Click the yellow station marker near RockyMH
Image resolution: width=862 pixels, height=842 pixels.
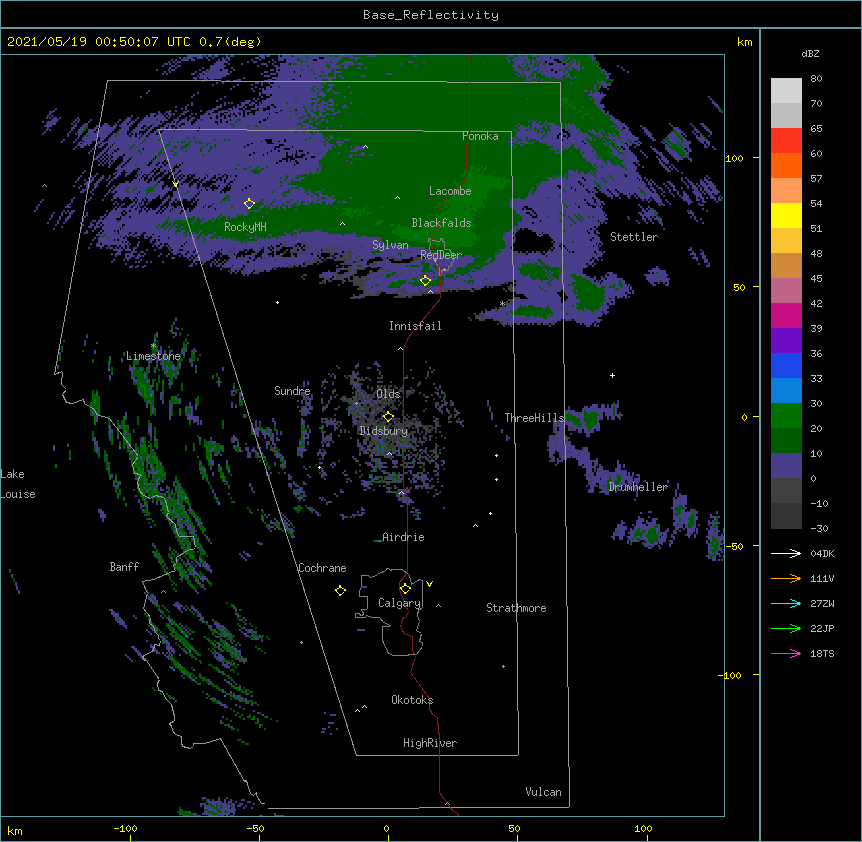click(x=250, y=204)
